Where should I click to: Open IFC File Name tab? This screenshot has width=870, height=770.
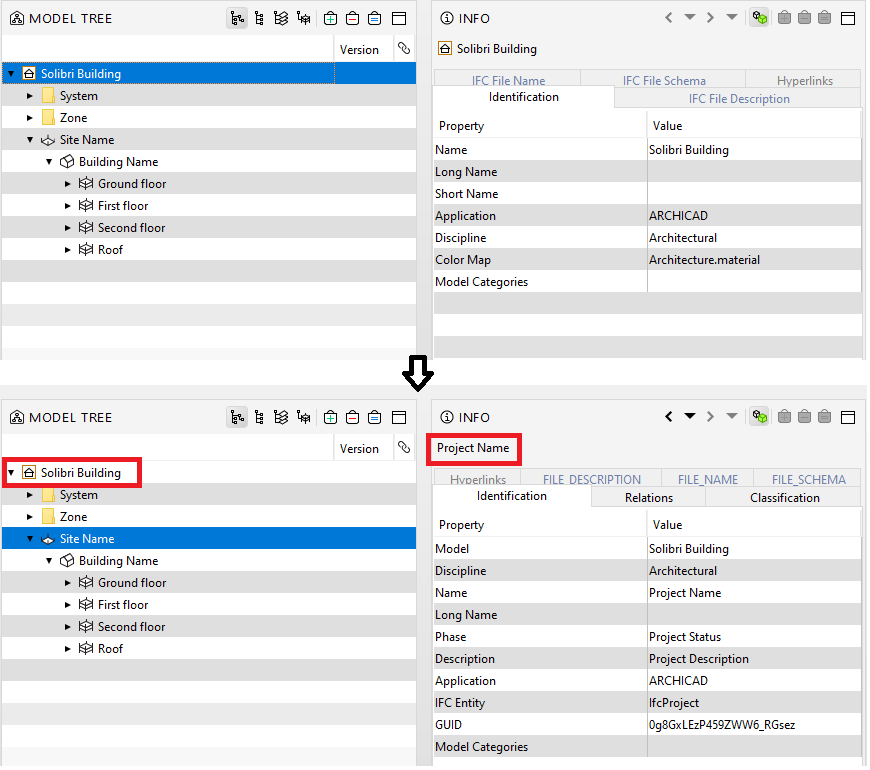[x=508, y=80]
